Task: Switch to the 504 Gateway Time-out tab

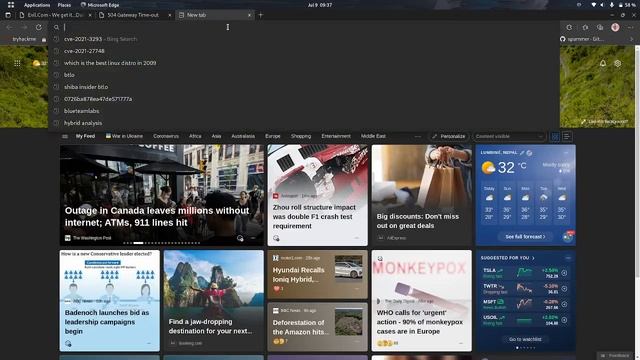Action: pos(135,15)
